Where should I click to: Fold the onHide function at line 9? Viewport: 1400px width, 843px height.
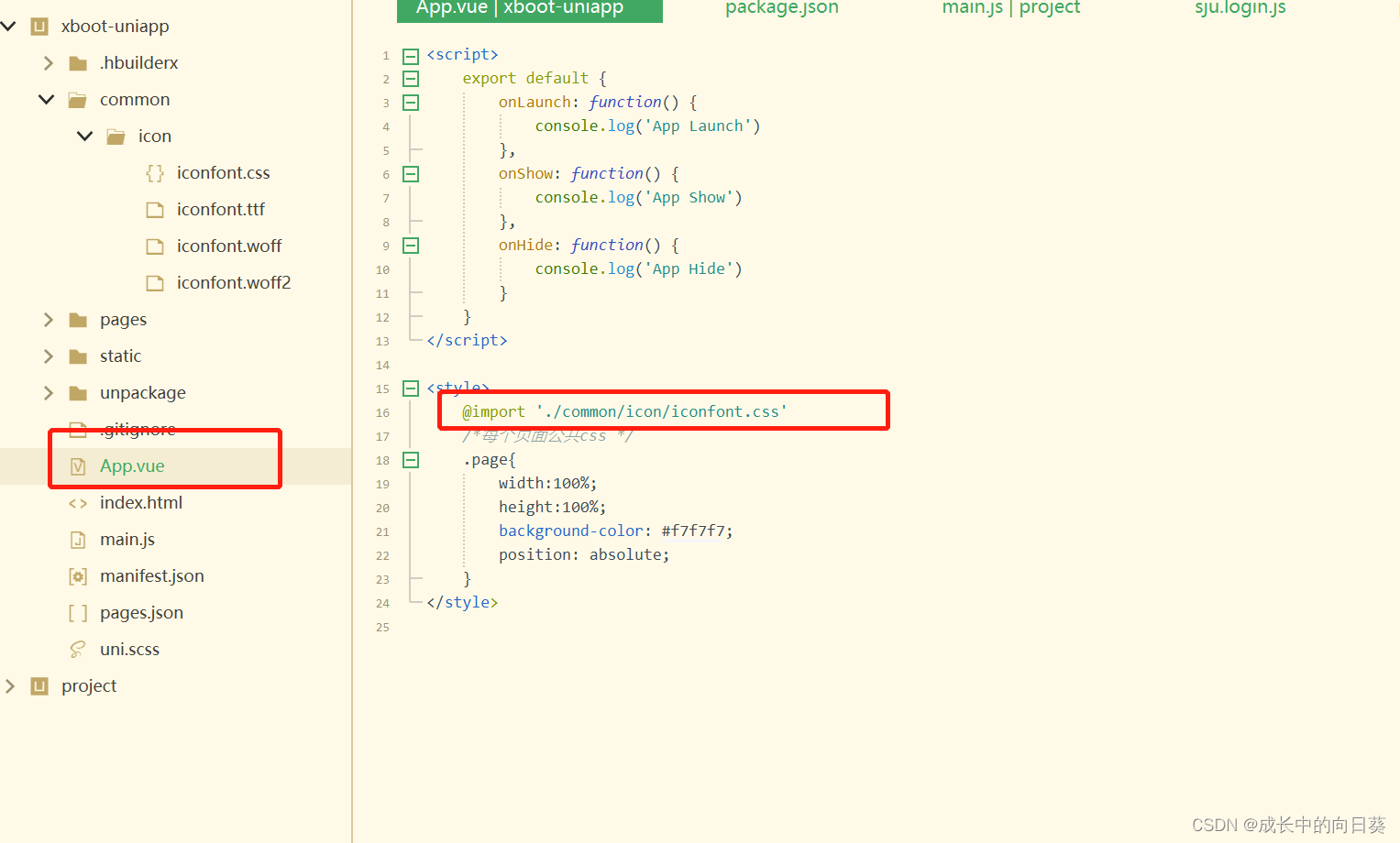point(411,246)
